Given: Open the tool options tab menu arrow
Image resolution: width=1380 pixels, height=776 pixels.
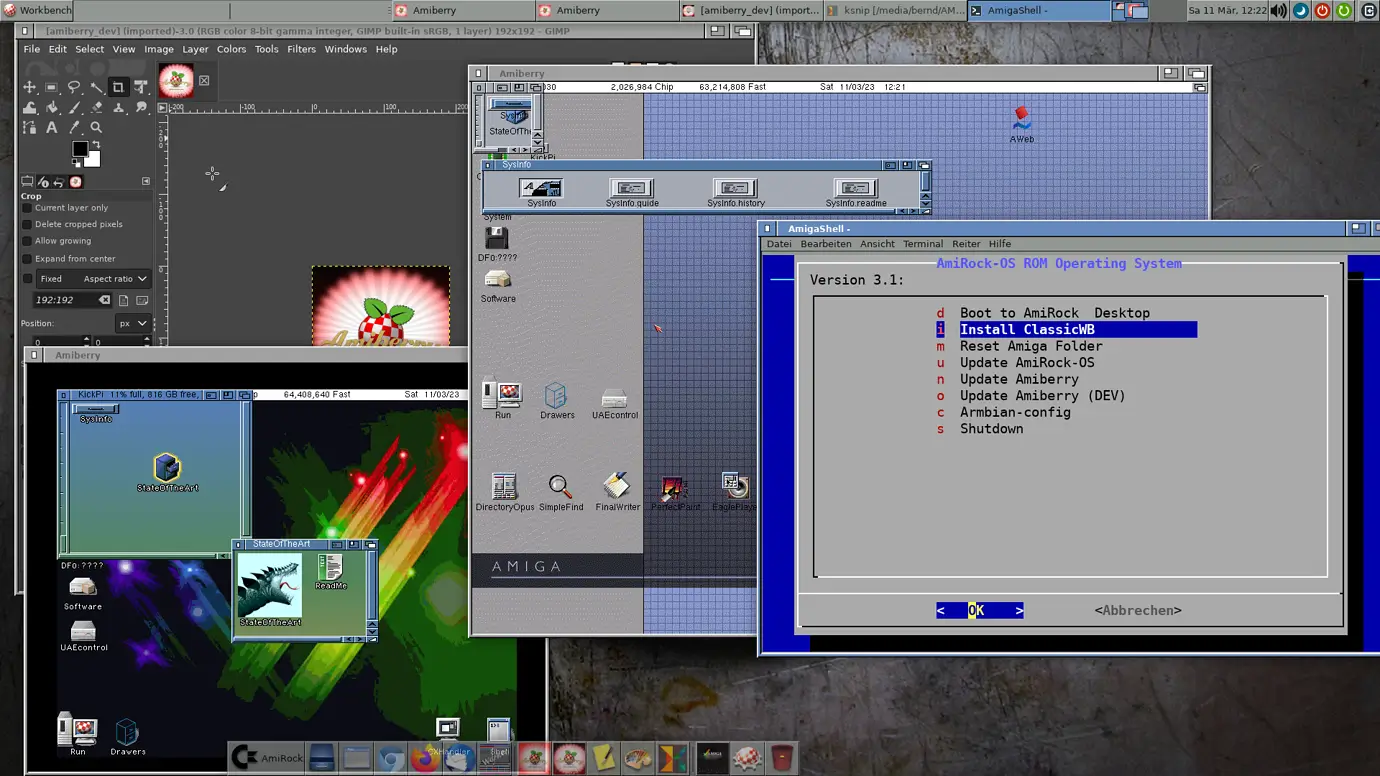Looking at the screenshot, I should [146, 181].
